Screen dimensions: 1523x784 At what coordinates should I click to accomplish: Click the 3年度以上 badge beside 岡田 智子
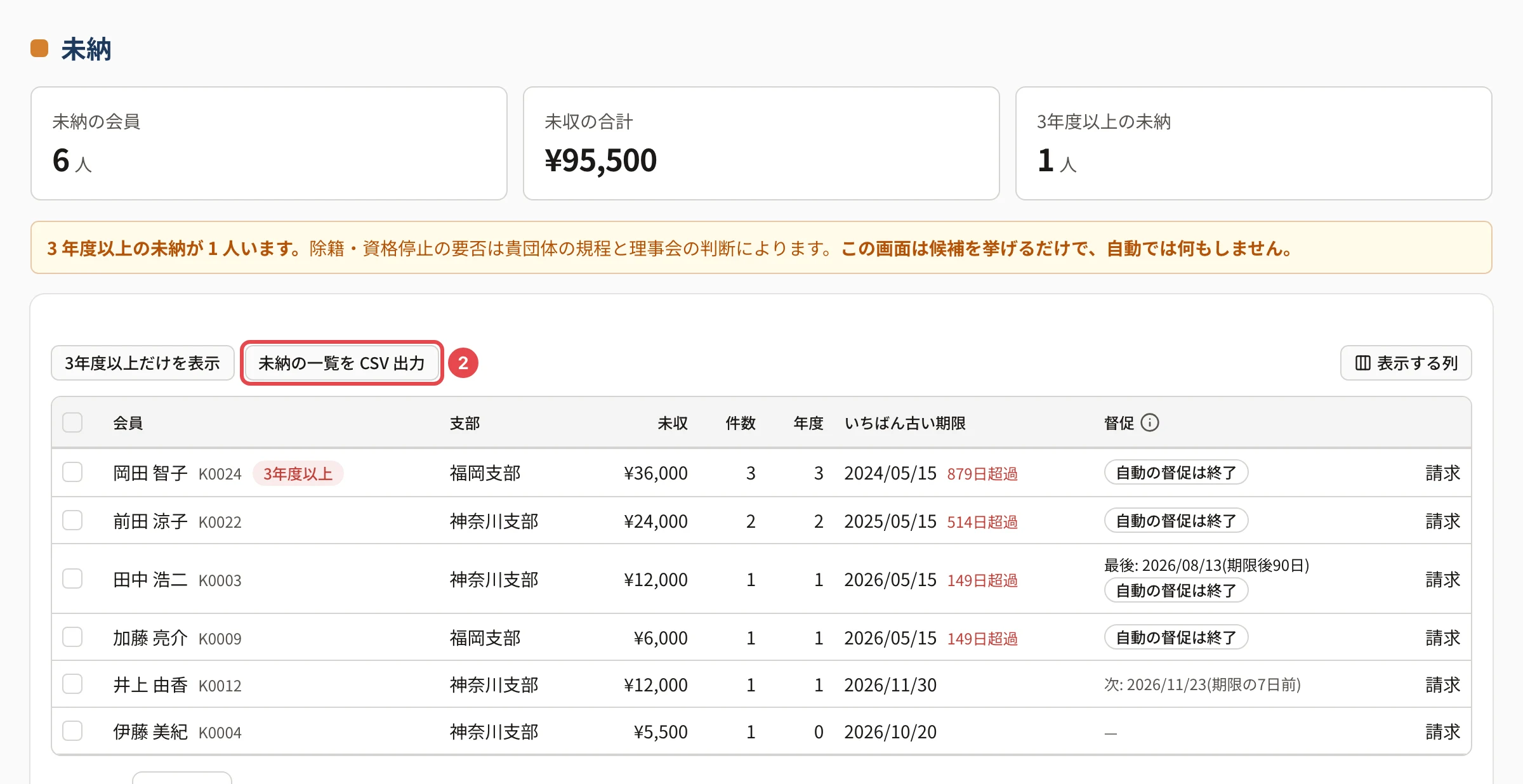click(298, 474)
